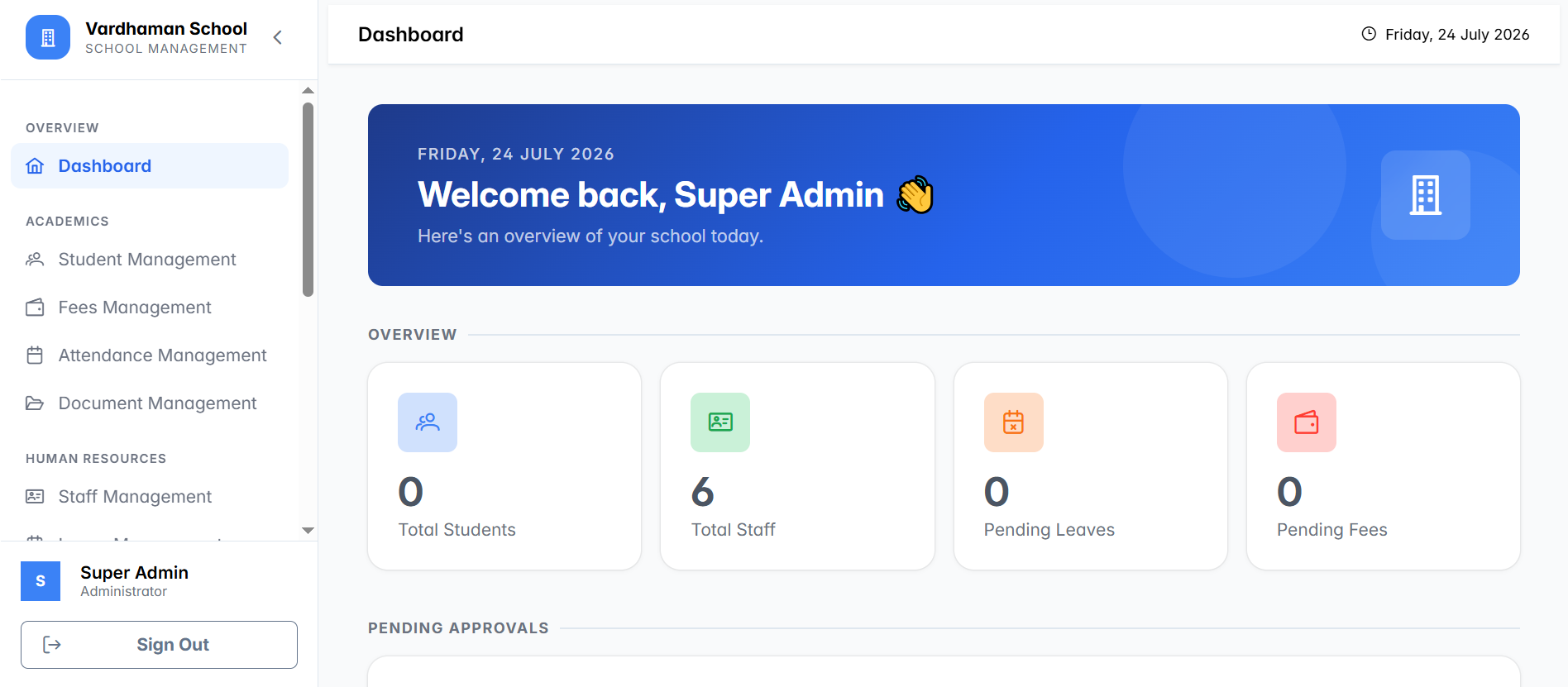The width and height of the screenshot is (1568, 687).
Task: Click the sidebar scrollbar down arrow
Action: tap(308, 531)
